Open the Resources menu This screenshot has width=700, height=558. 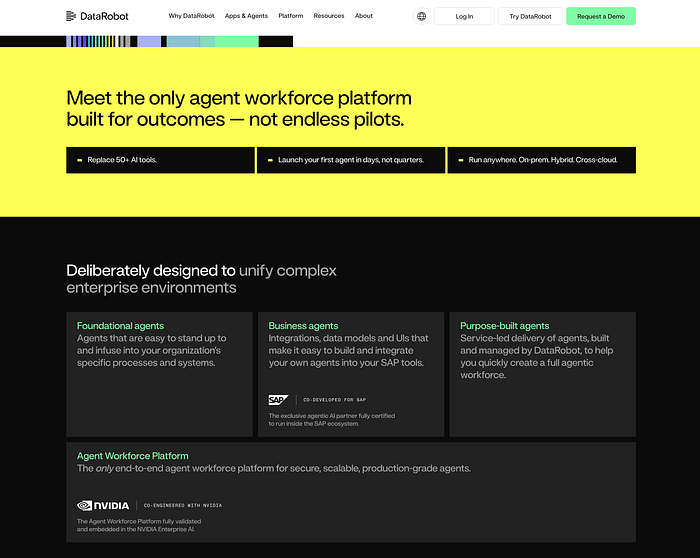tap(329, 16)
